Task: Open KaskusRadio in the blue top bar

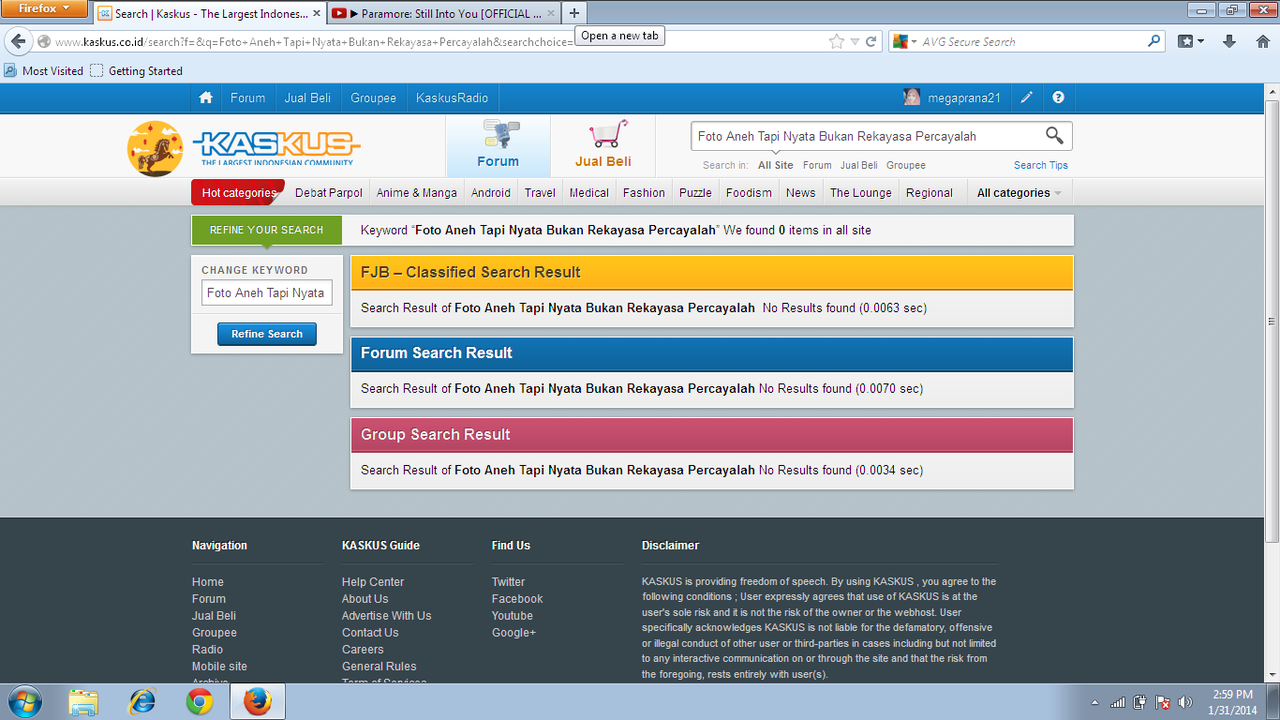Action: coord(452,98)
